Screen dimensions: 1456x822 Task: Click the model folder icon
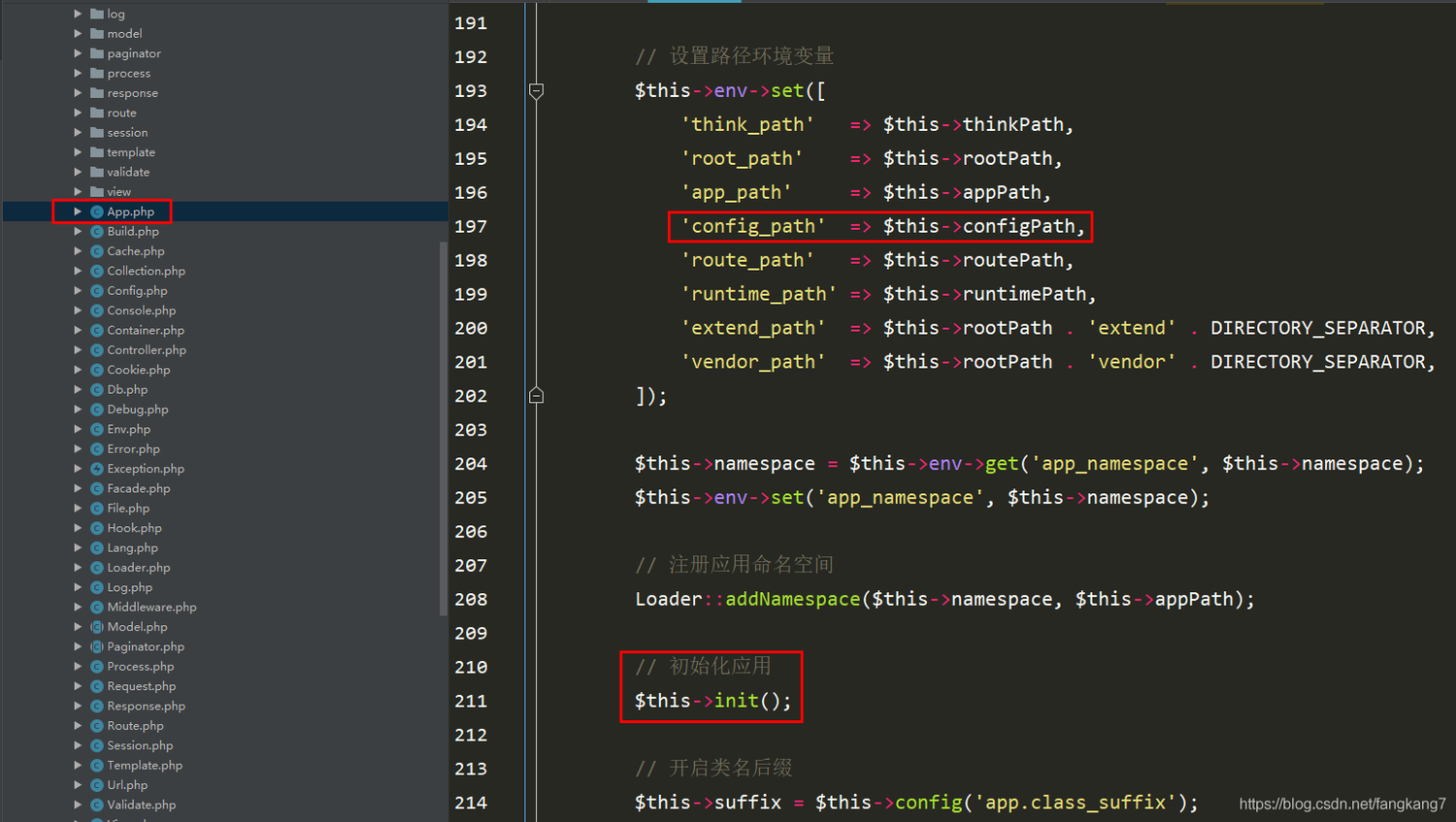tap(97, 33)
